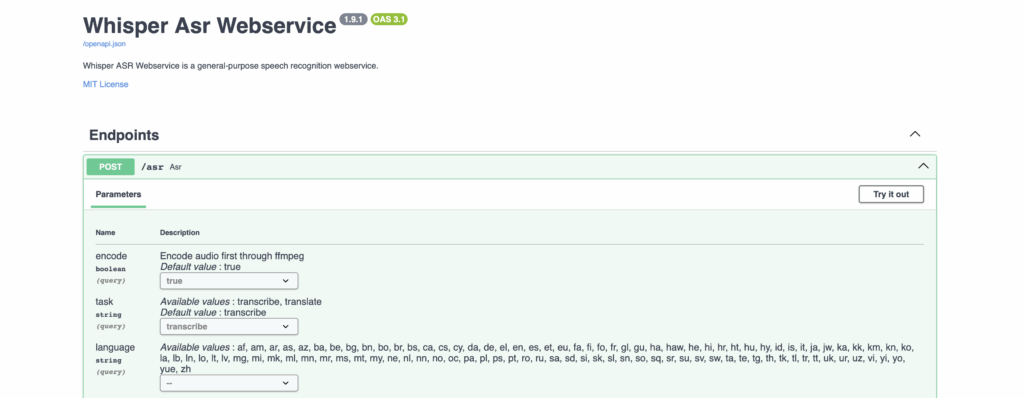Collapse the POST /asr operation chevron
1024x398 pixels.
pyautogui.click(x=923, y=166)
